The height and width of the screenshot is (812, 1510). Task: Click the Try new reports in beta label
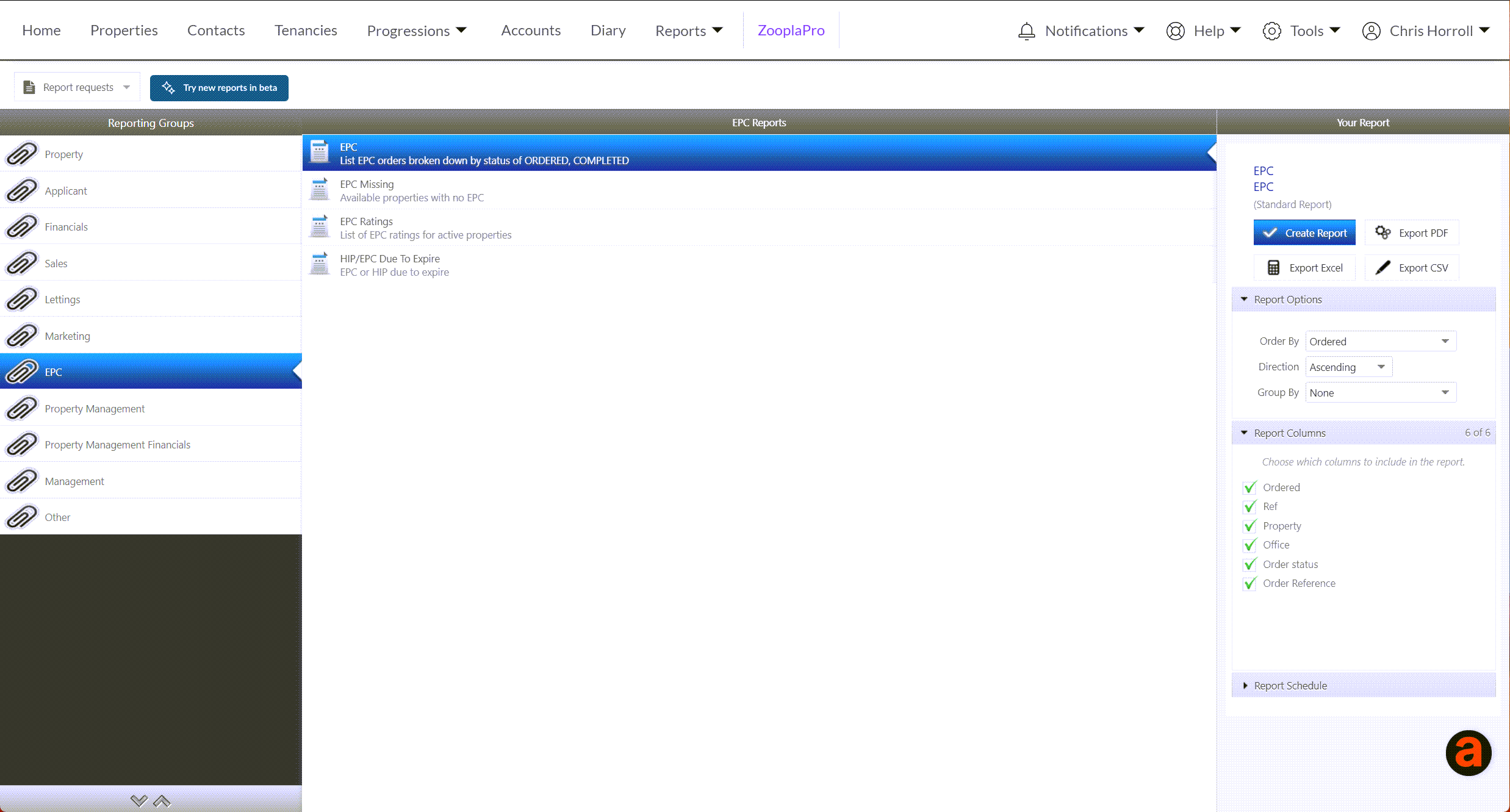pyautogui.click(x=230, y=87)
